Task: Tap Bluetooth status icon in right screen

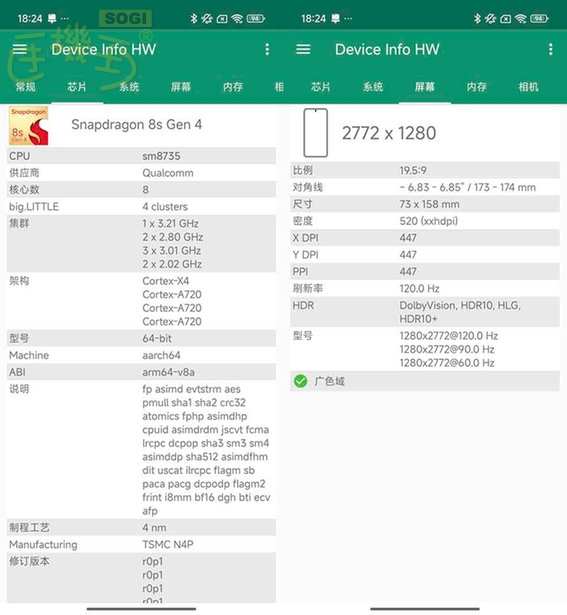Action: tap(477, 18)
